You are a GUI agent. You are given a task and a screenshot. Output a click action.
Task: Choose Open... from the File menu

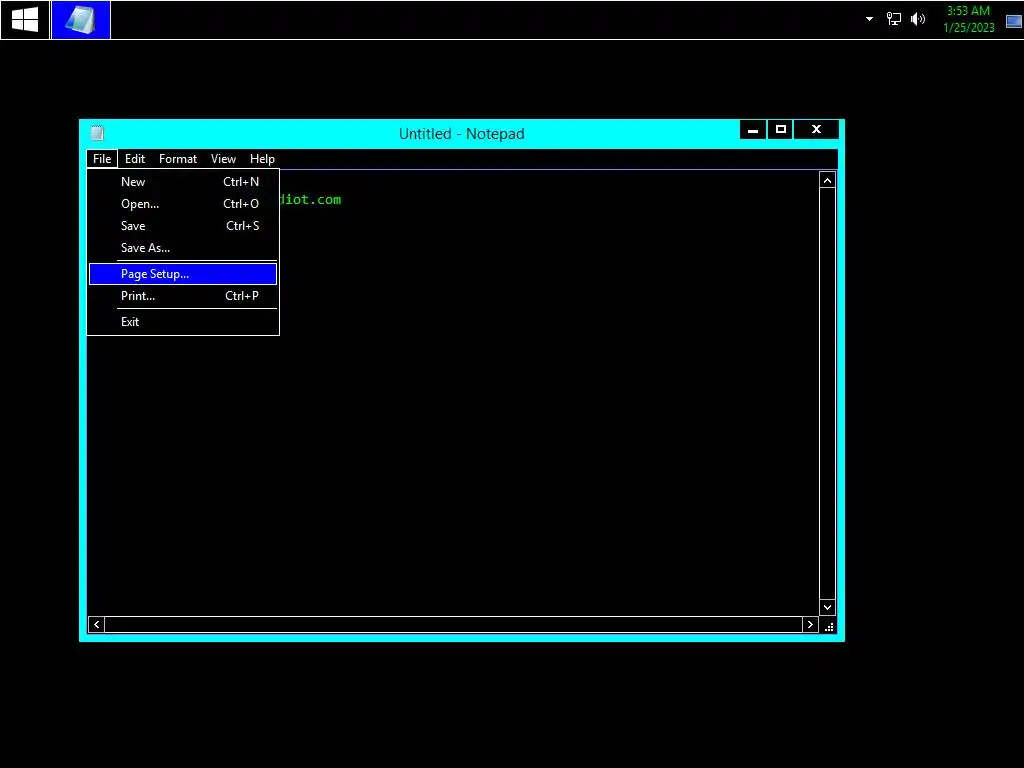(183, 204)
